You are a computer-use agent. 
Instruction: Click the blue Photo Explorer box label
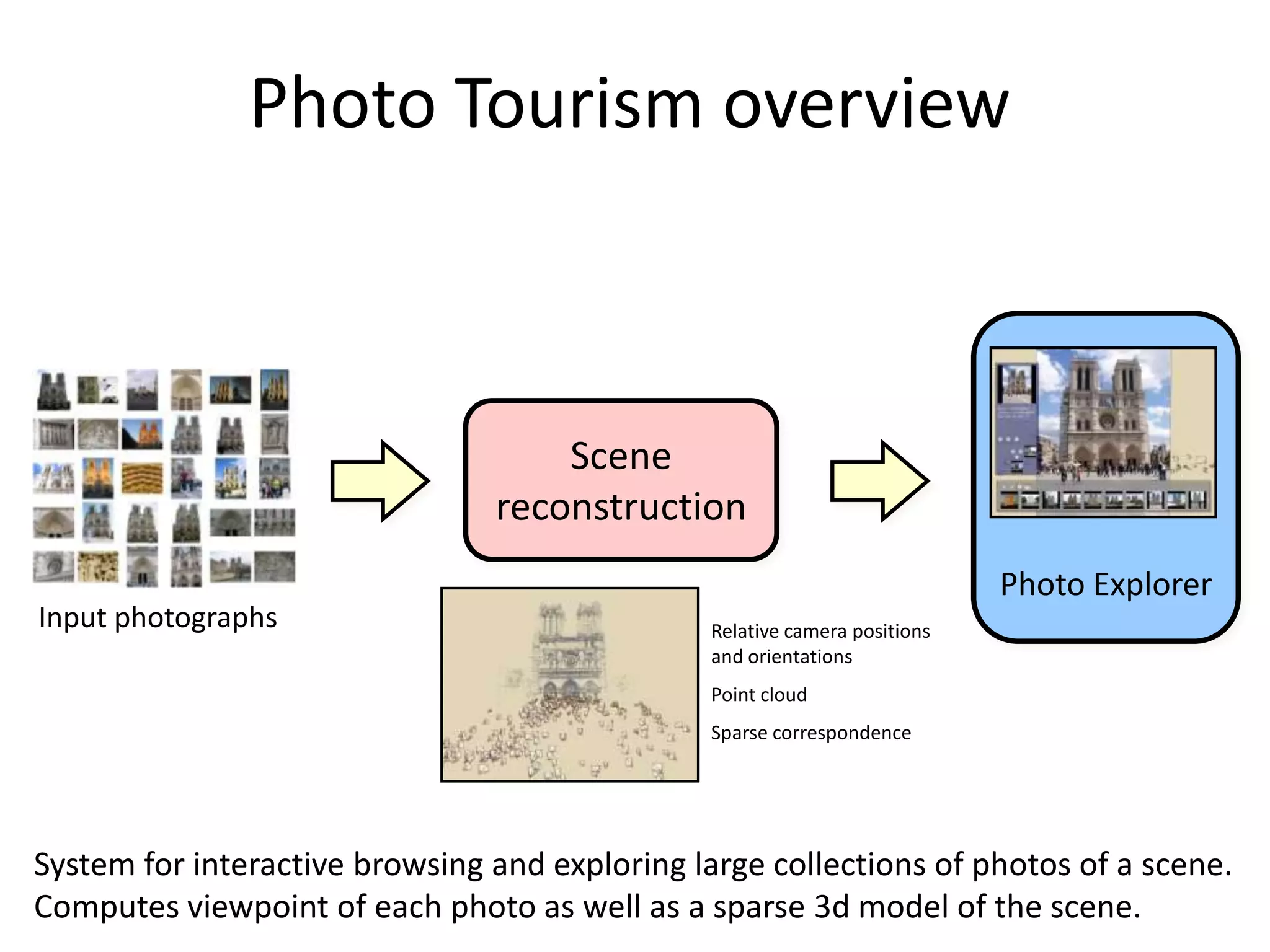[1106, 584]
